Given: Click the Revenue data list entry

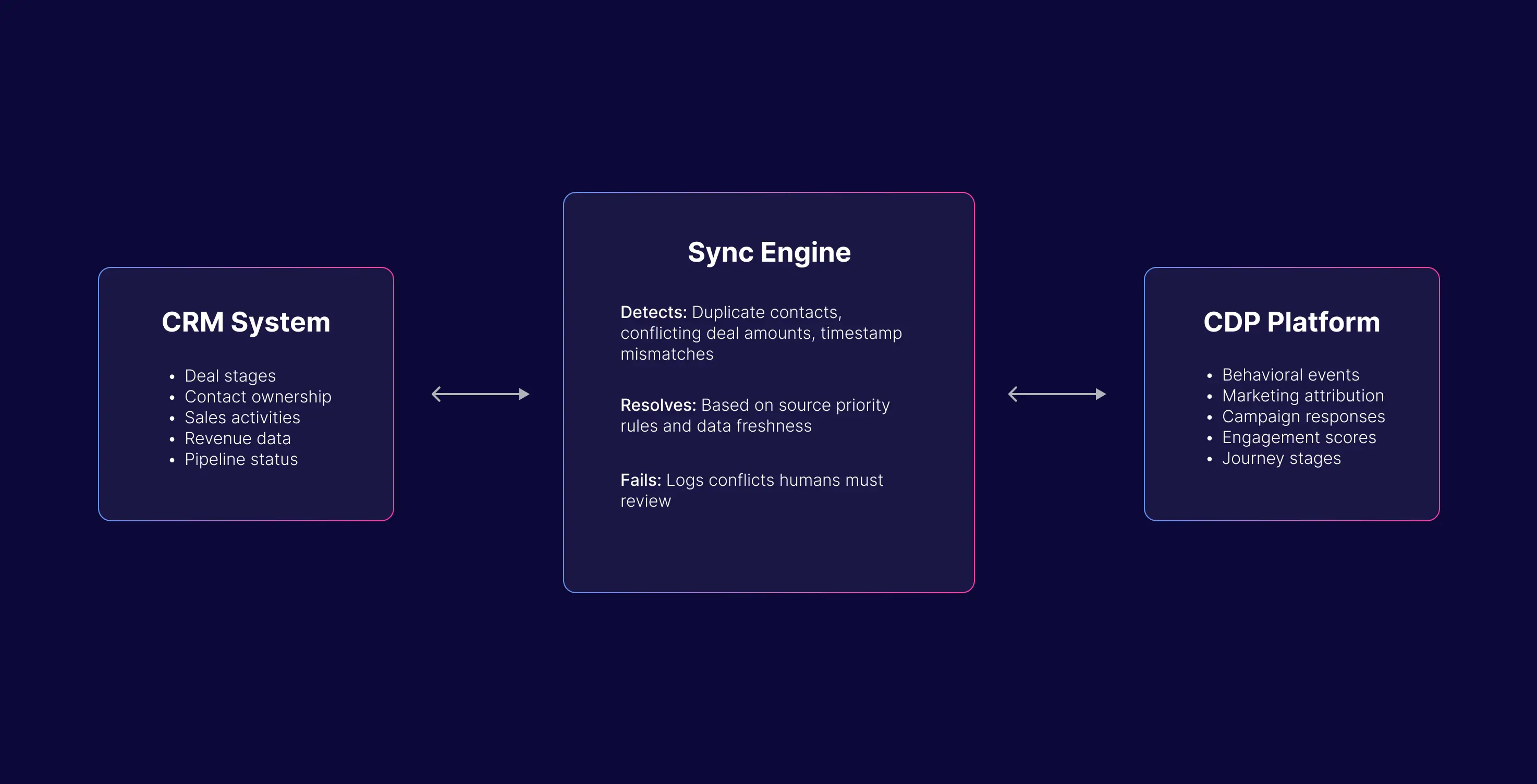Looking at the screenshot, I should point(237,438).
